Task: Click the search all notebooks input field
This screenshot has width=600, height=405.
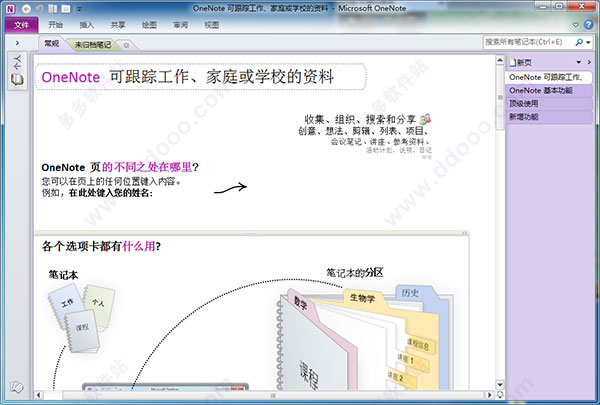Action: click(528, 42)
